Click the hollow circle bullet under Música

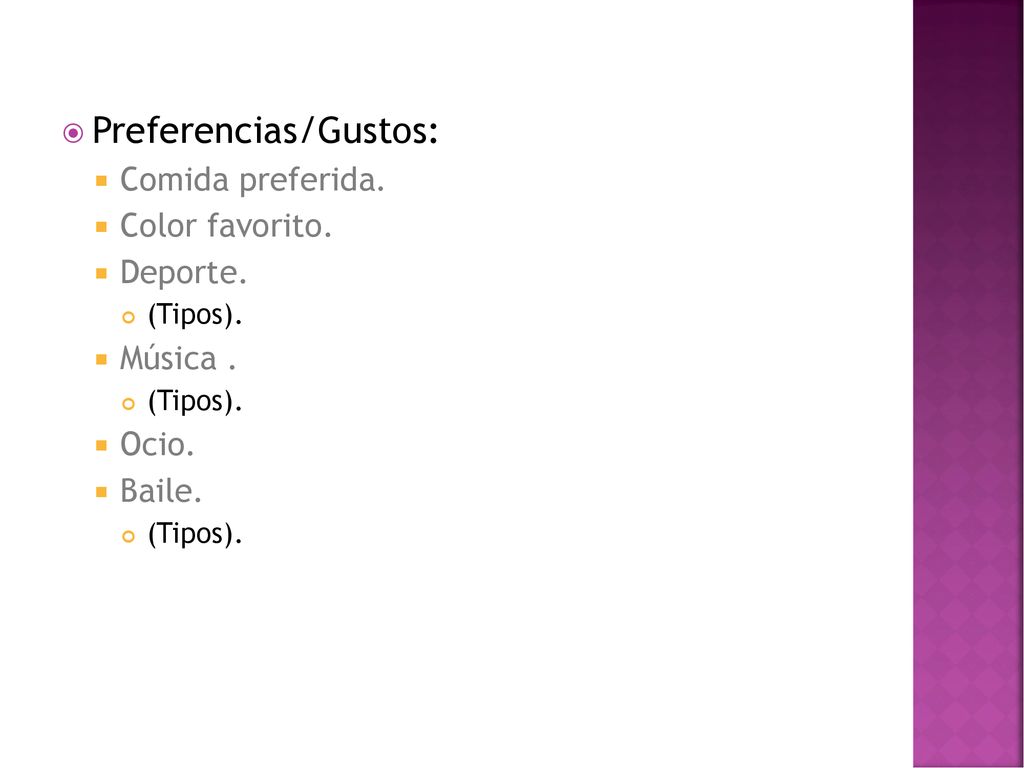[129, 404]
